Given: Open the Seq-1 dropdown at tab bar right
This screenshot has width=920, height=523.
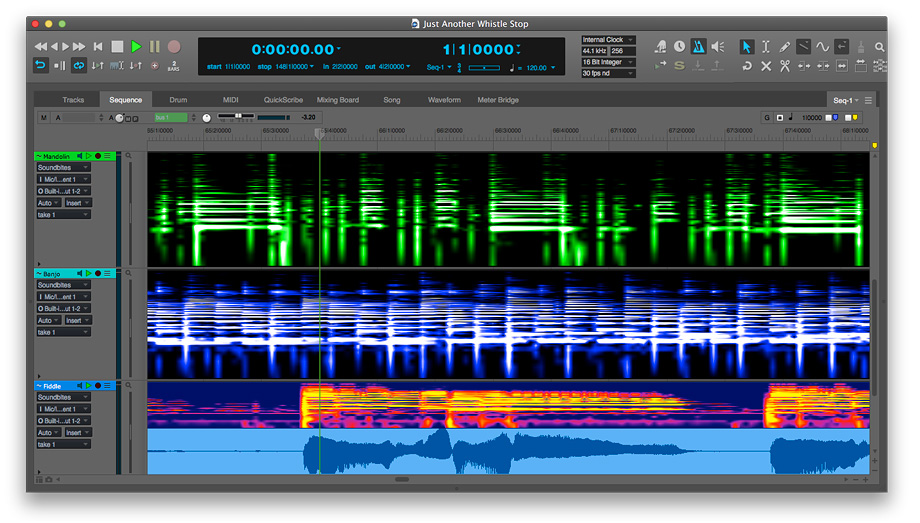Looking at the screenshot, I should pyautogui.click(x=845, y=100).
